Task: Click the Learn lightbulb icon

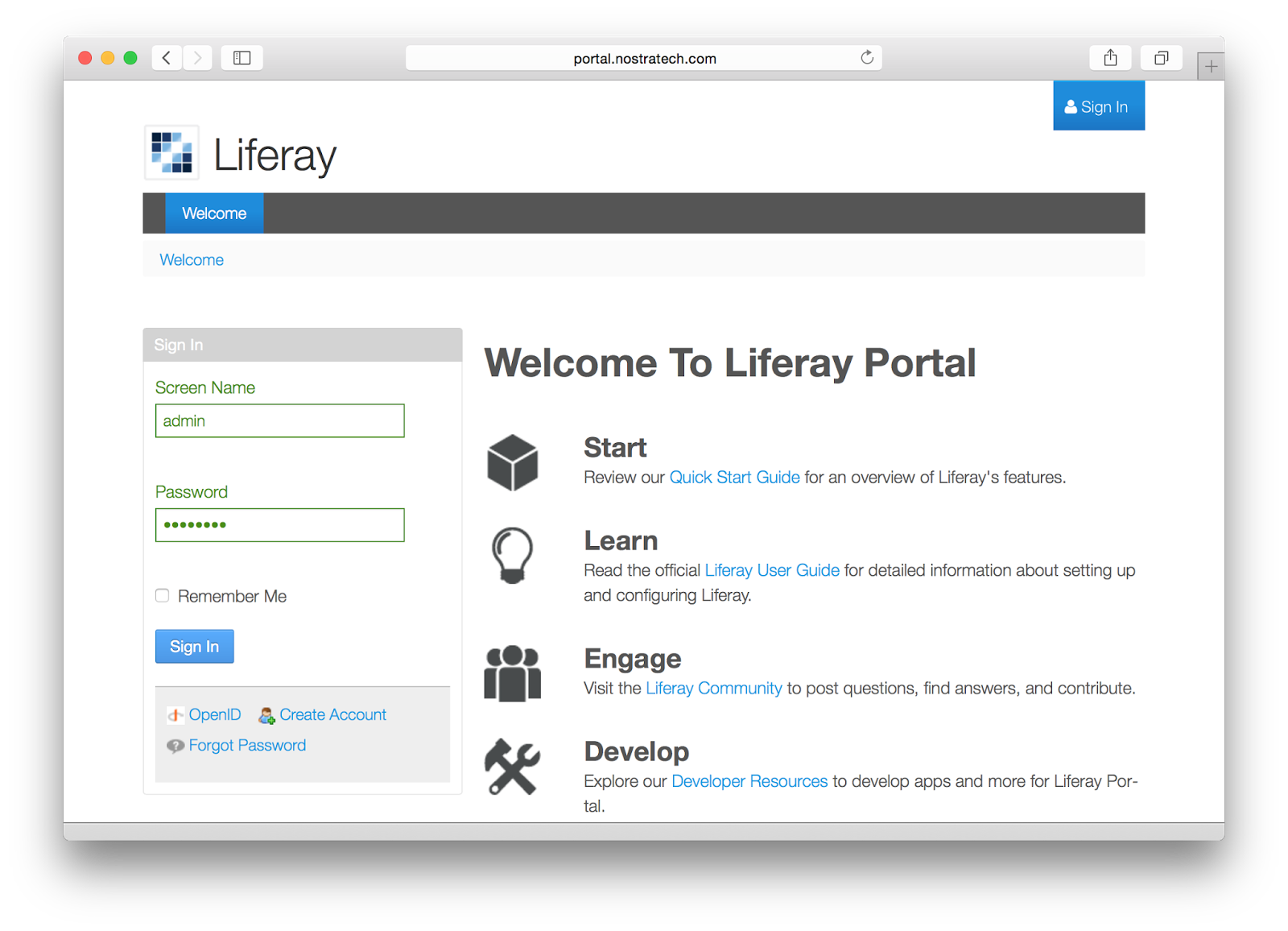Action: pyautogui.click(x=512, y=556)
